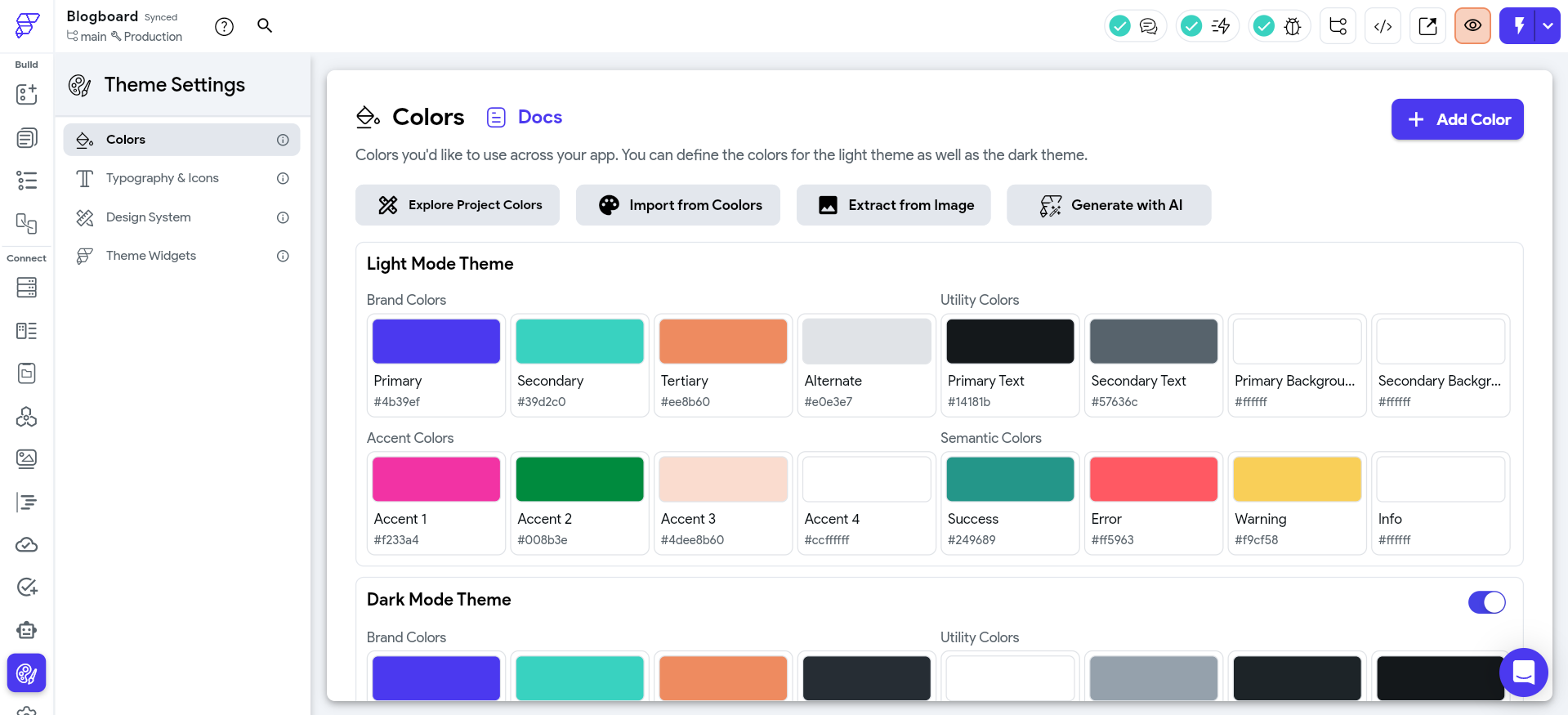Open the Docs link

pyautogui.click(x=539, y=118)
